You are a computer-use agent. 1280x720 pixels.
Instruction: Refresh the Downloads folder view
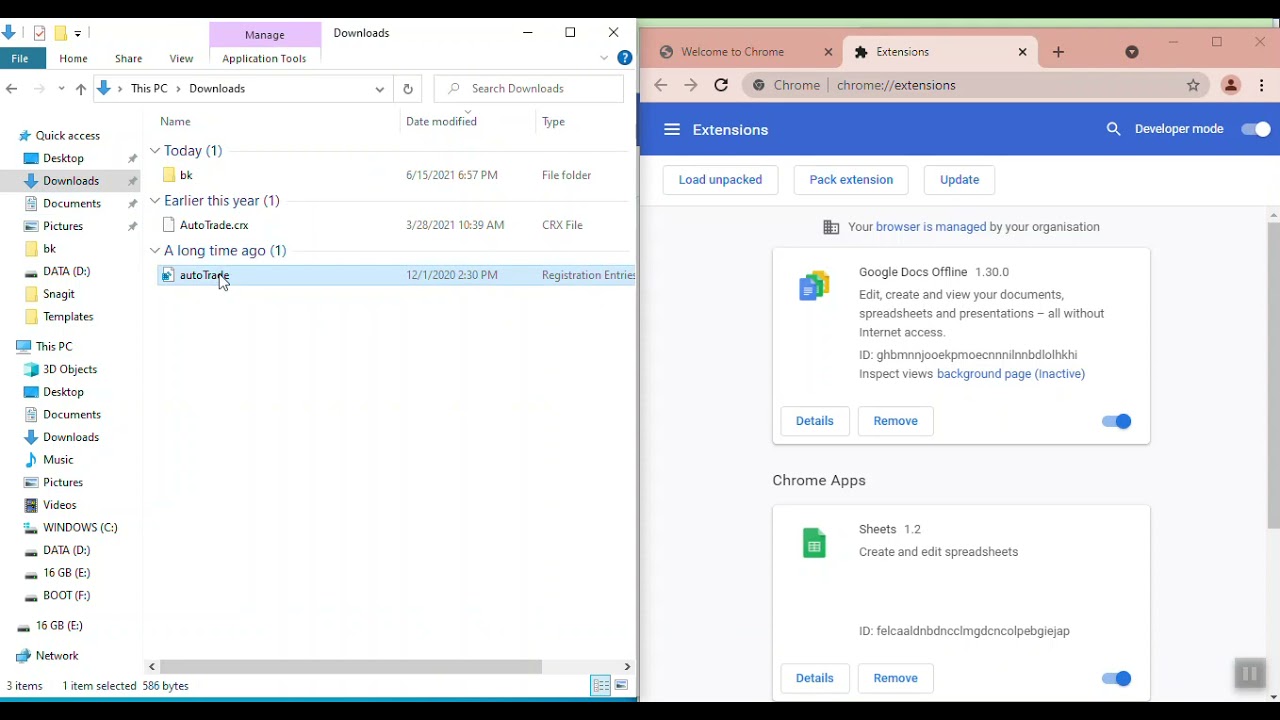(408, 89)
